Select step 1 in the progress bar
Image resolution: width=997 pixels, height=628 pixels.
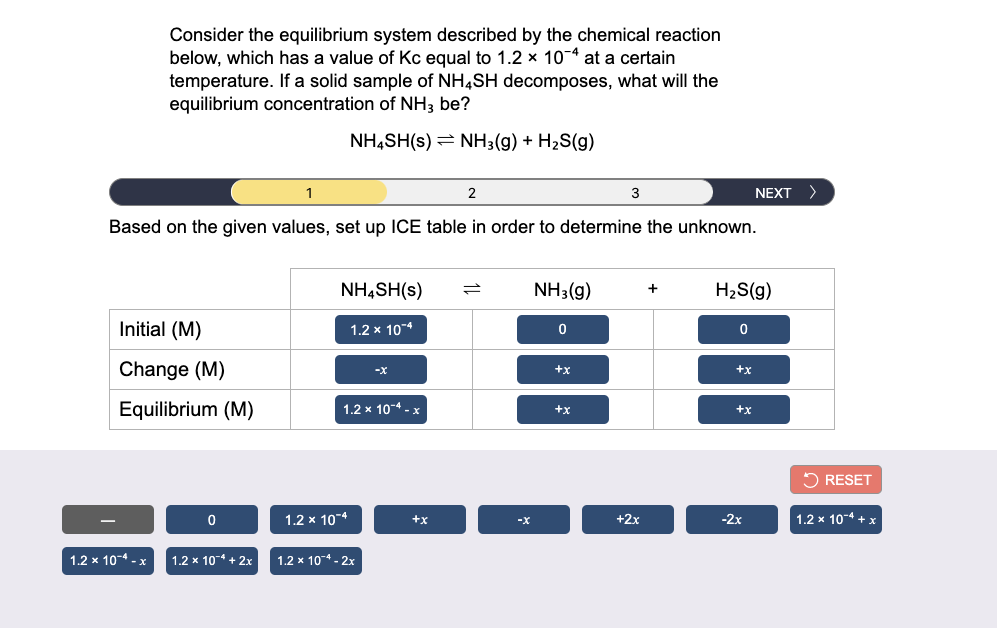click(308, 191)
